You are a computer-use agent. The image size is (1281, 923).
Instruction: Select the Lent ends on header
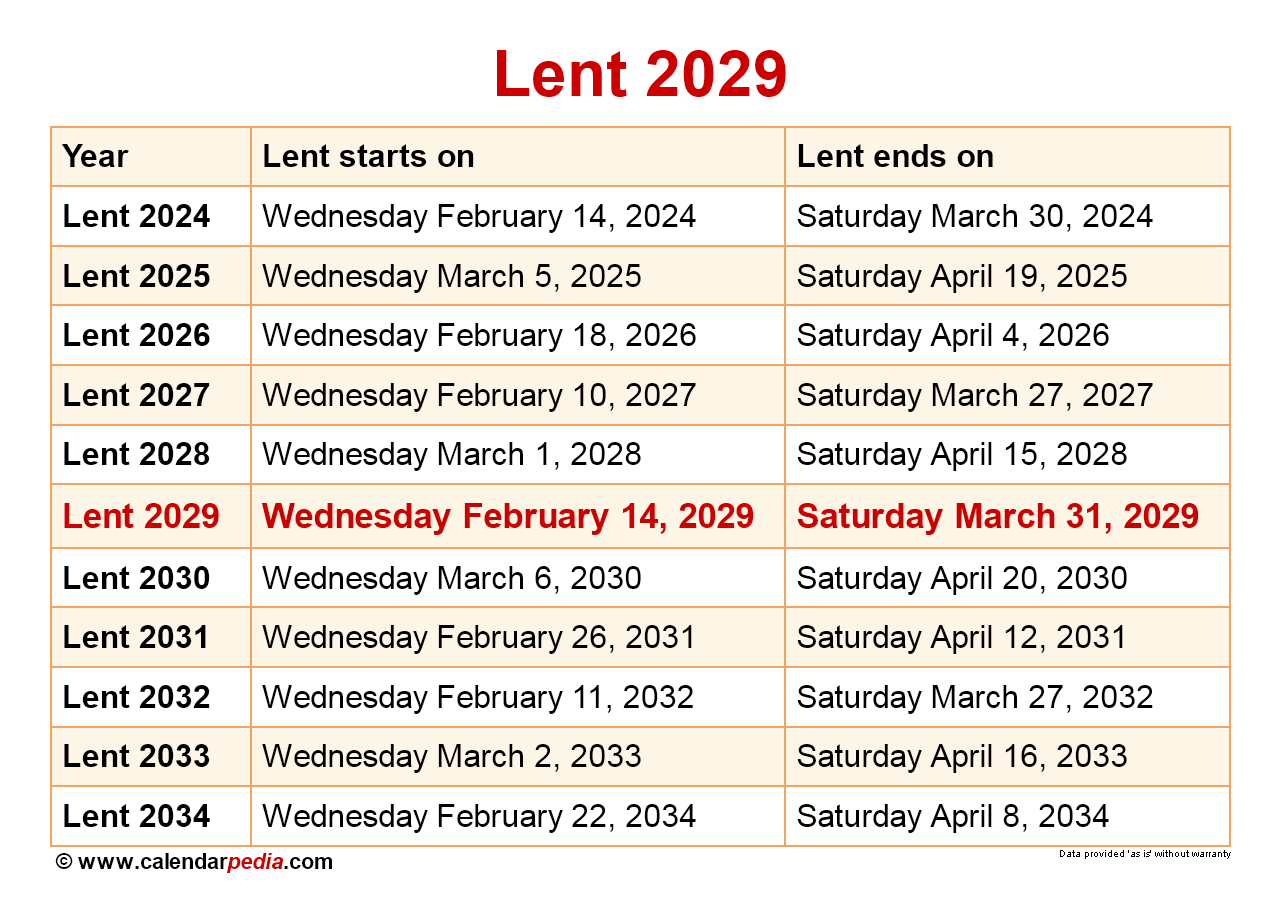tap(895, 156)
